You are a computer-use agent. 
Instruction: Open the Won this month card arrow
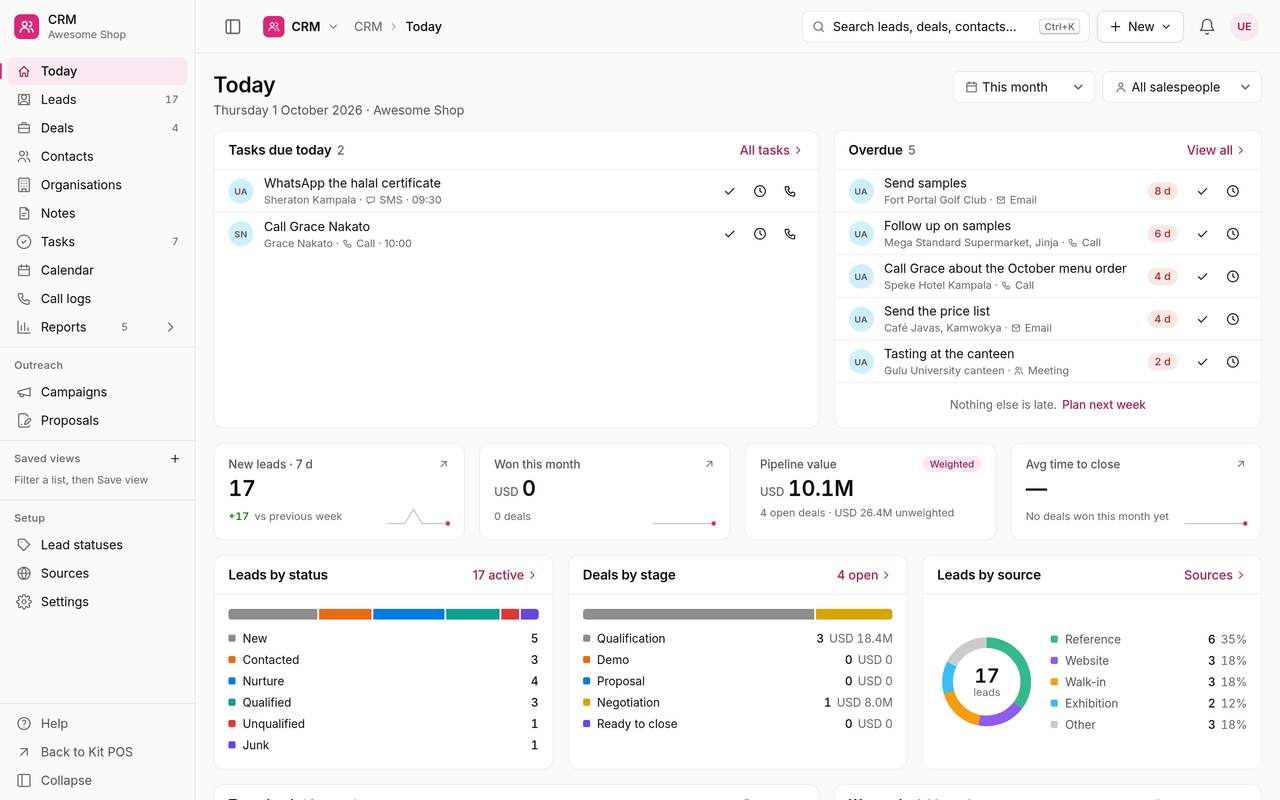(x=709, y=464)
